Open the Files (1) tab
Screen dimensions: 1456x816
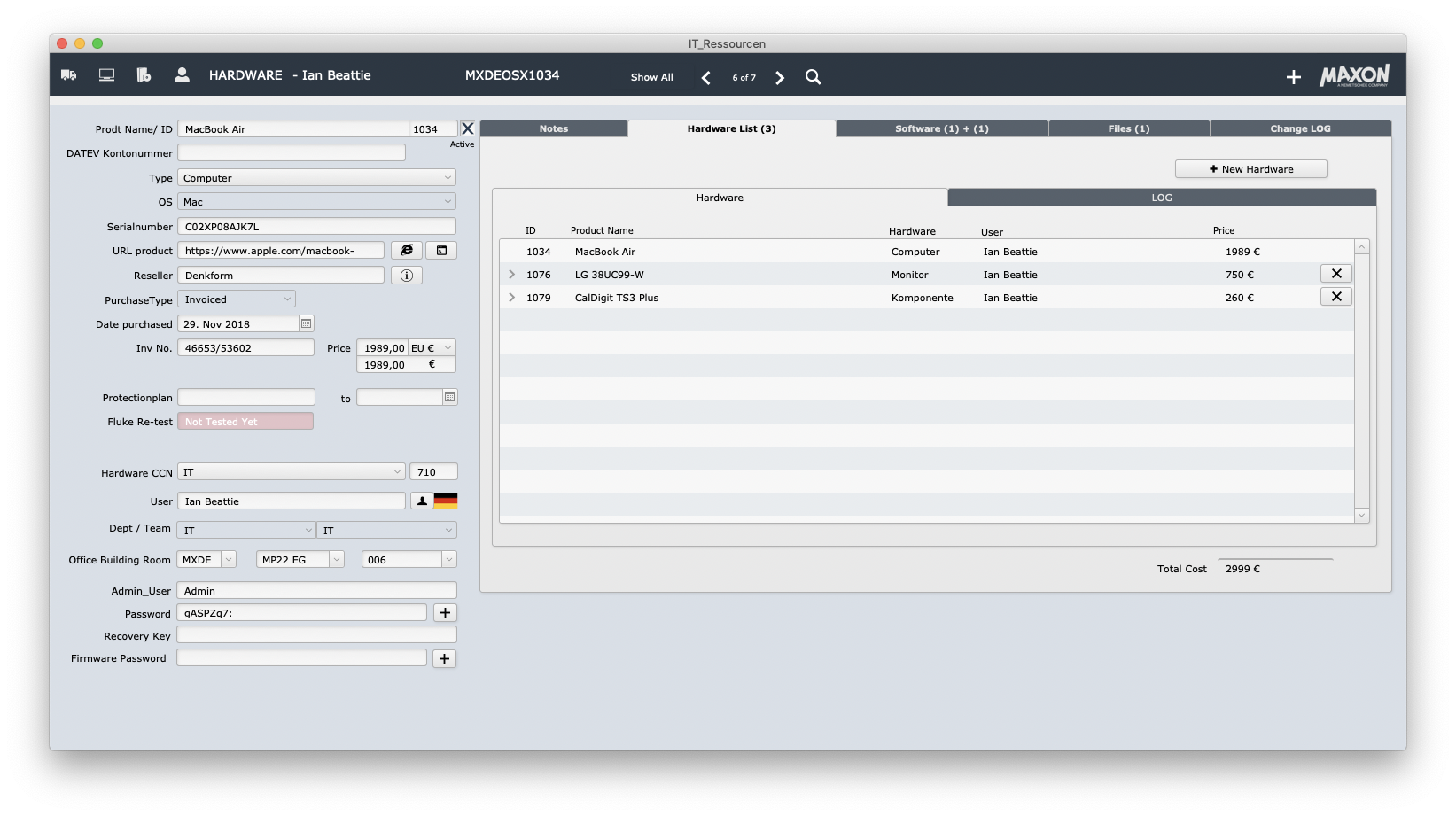pos(1129,128)
